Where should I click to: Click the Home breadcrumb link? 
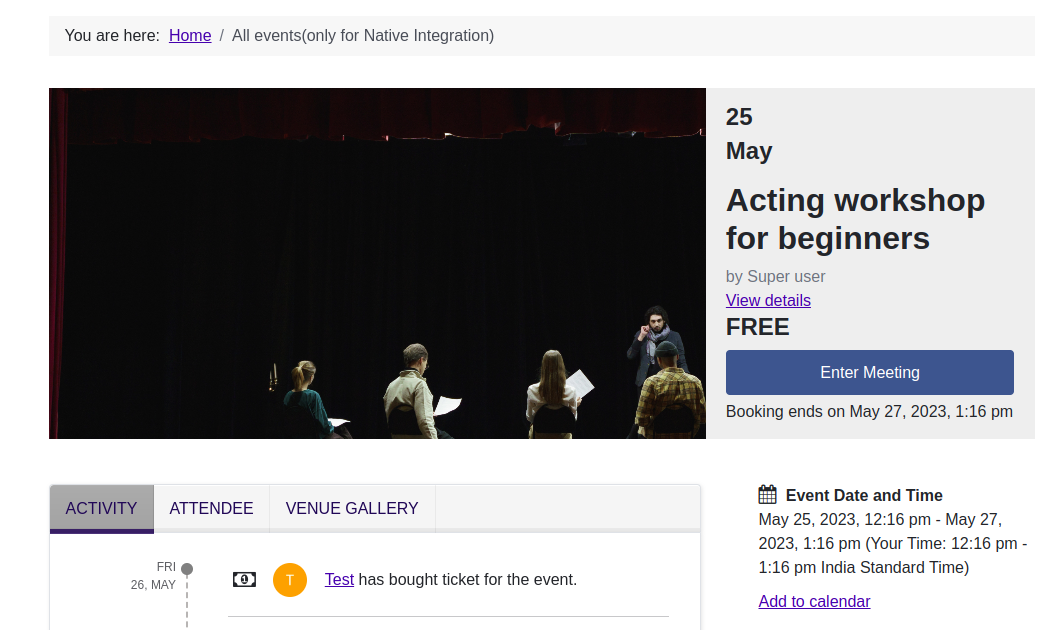190,36
